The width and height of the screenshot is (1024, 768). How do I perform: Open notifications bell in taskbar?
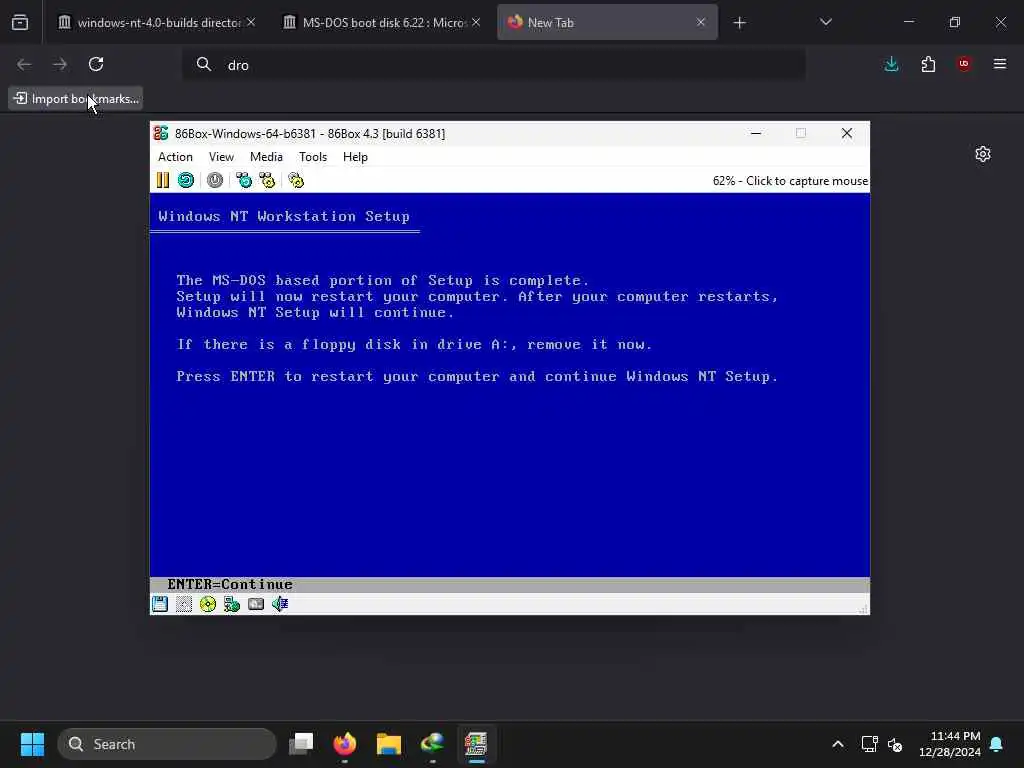point(997,744)
